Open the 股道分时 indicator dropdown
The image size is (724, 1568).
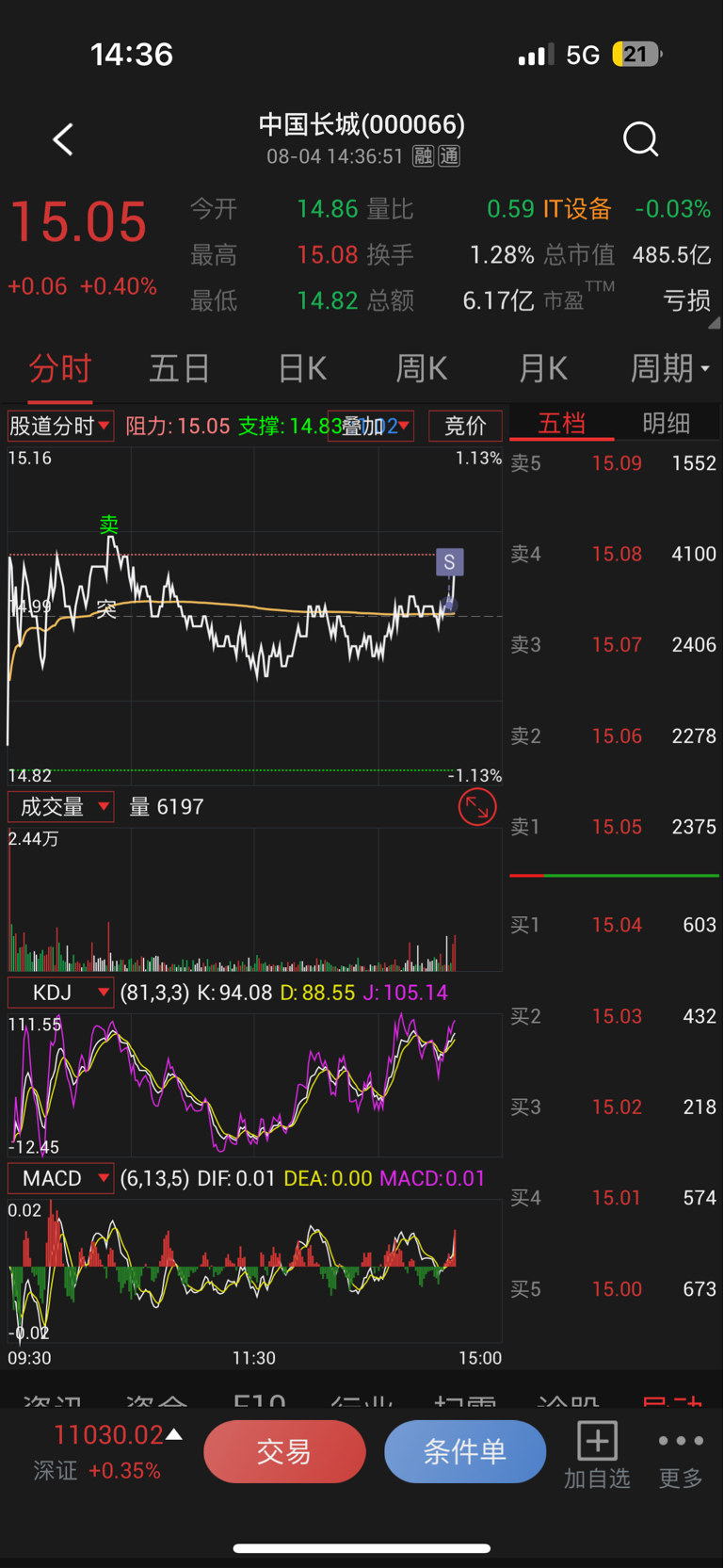60,426
